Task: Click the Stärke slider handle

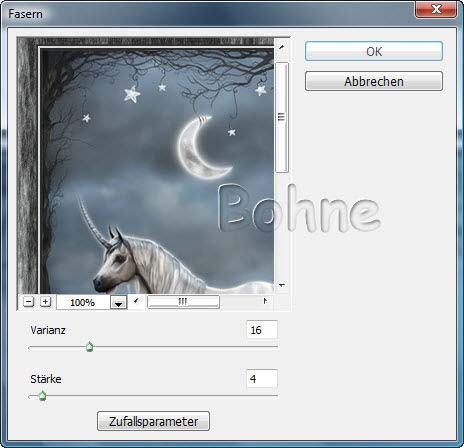Action: (42, 396)
